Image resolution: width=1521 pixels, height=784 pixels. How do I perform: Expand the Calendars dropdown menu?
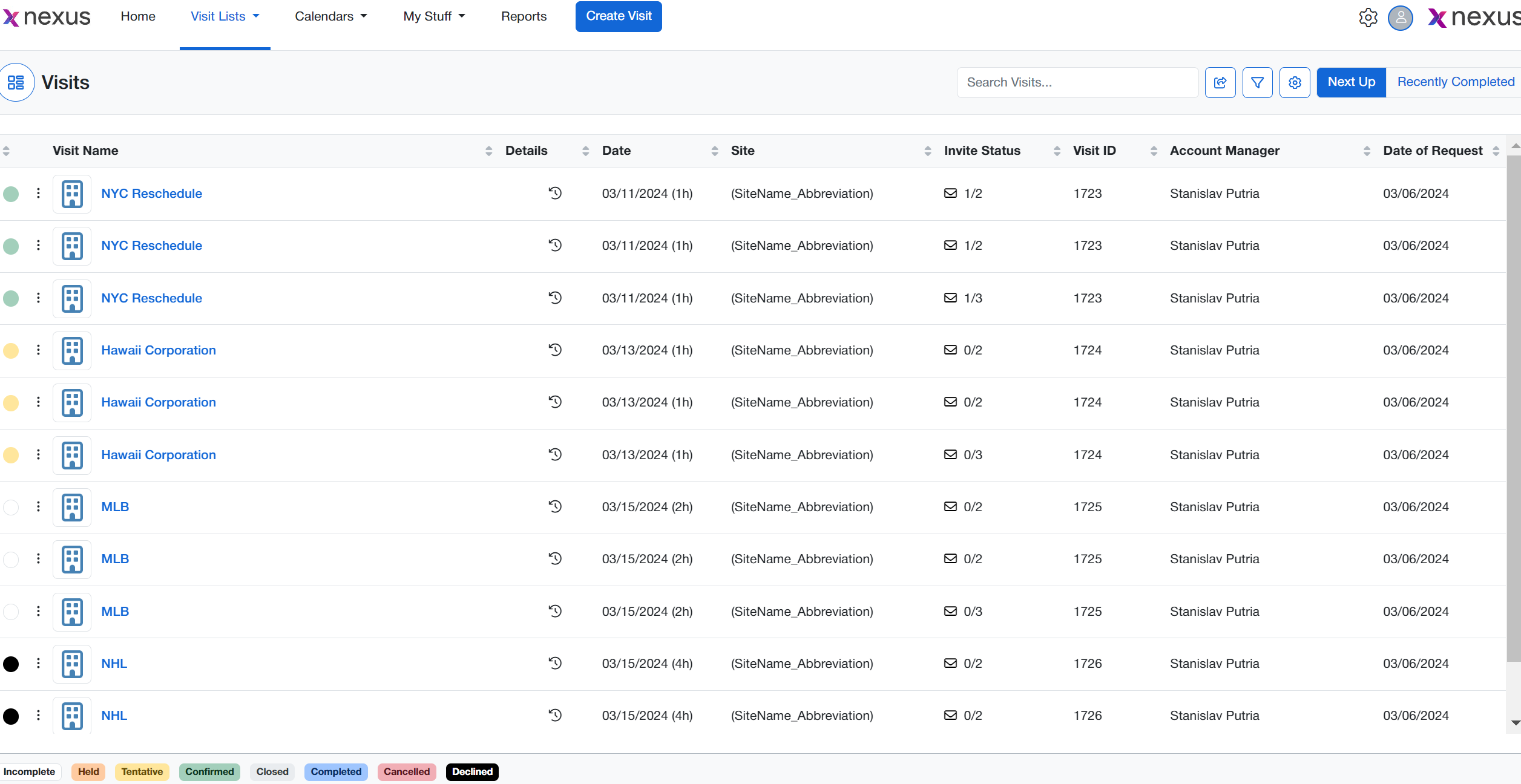pos(330,16)
